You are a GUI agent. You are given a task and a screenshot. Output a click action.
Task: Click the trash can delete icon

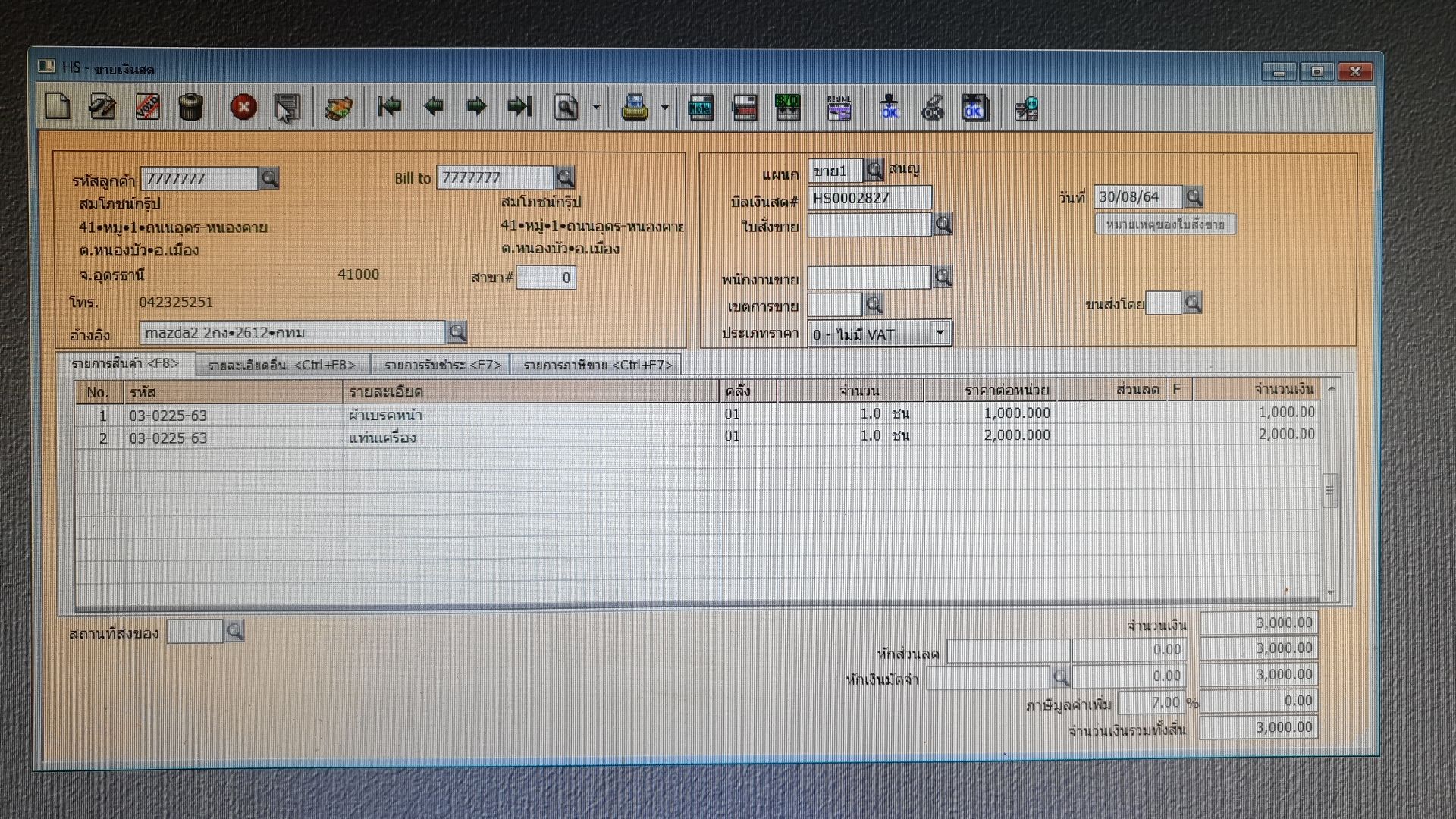191,106
